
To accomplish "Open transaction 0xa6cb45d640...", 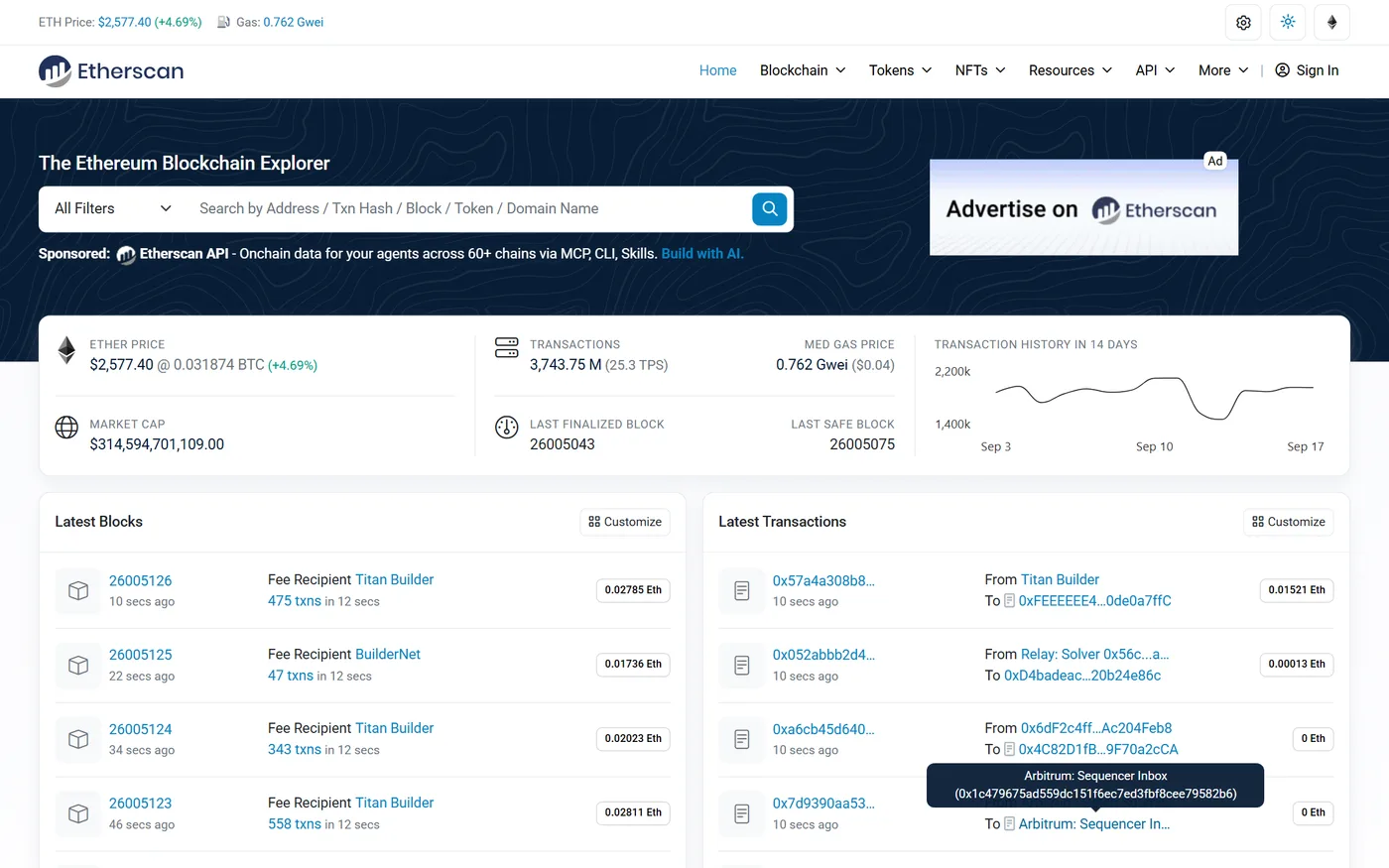I will 823,729.
